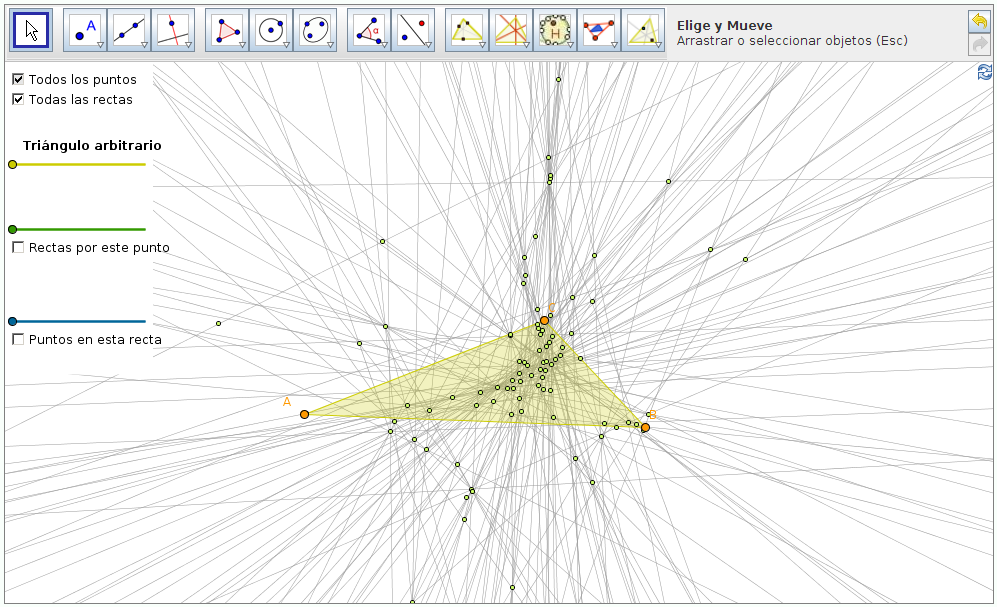Tick the Puntos en esta recta checkbox
The image size is (997, 607).
[x=18, y=339]
